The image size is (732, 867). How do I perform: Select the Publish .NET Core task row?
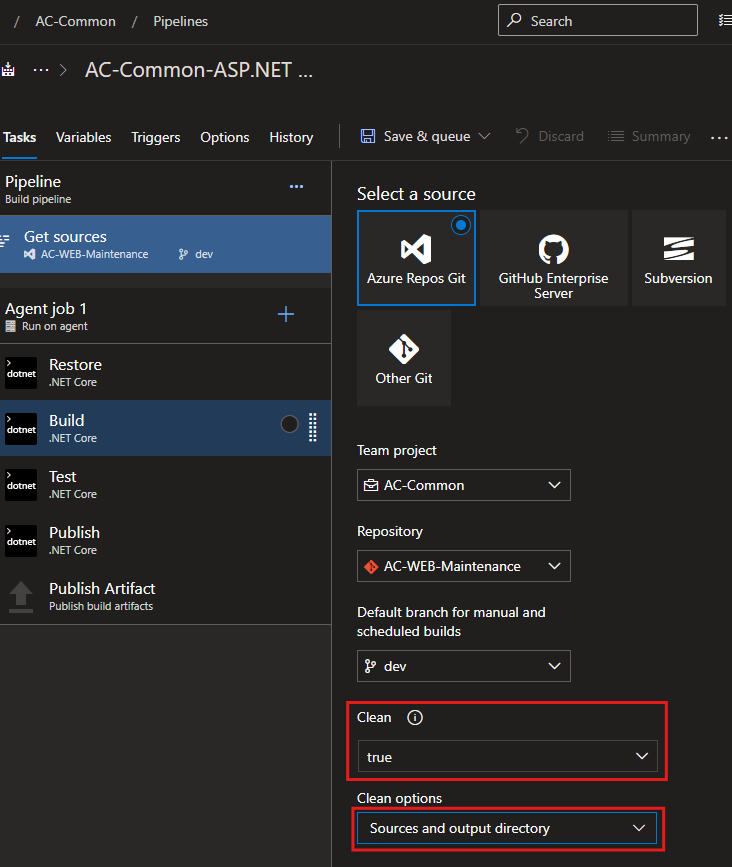pos(165,541)
